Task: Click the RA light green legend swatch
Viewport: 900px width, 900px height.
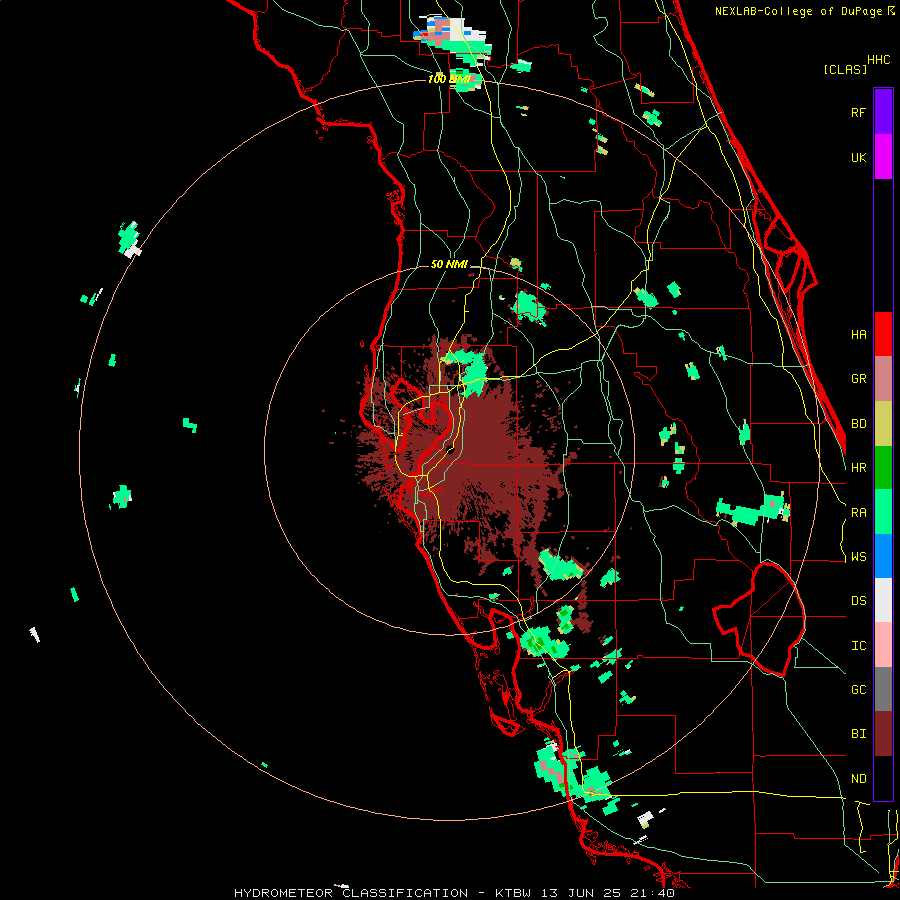Action: click(883, 511)
